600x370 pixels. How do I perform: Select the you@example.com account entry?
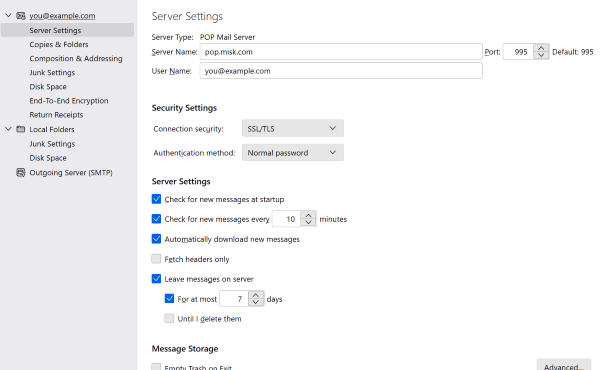[62, 16]
